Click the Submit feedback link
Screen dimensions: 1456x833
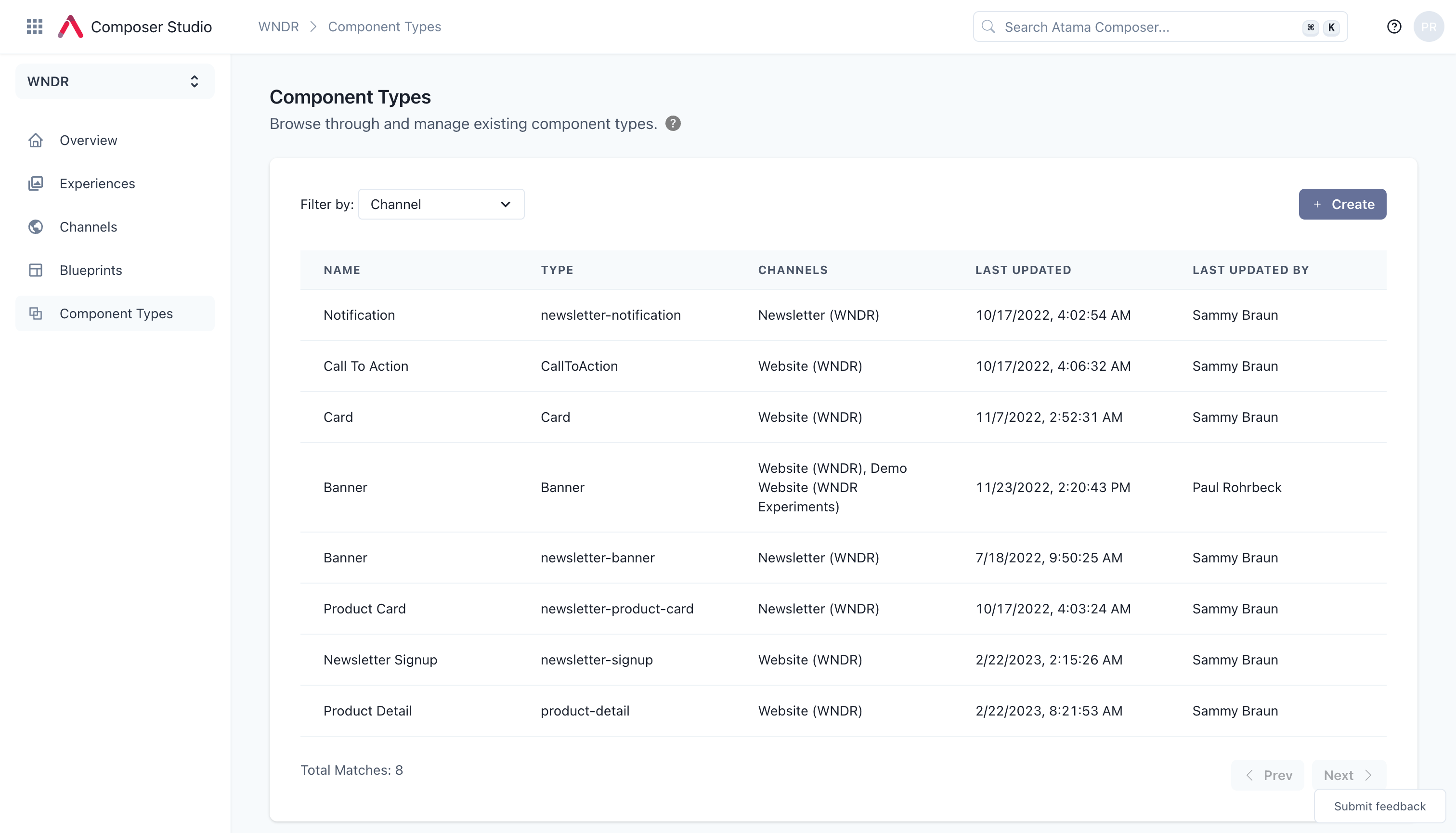pyautogui.click(x=1381, y=806)
